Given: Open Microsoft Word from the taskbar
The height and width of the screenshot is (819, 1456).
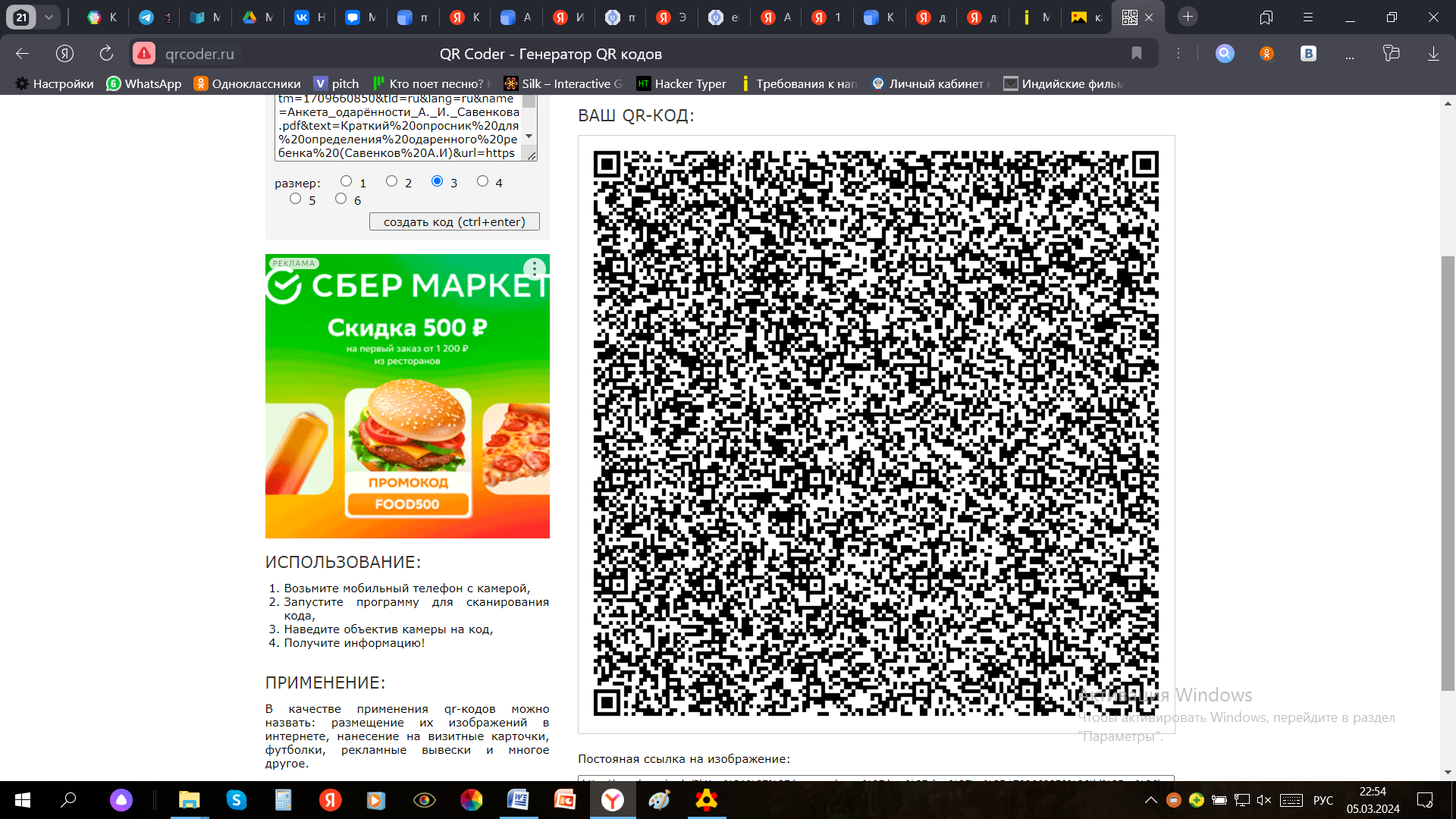Looking at the screenshot, I should [x=518, y=800].
